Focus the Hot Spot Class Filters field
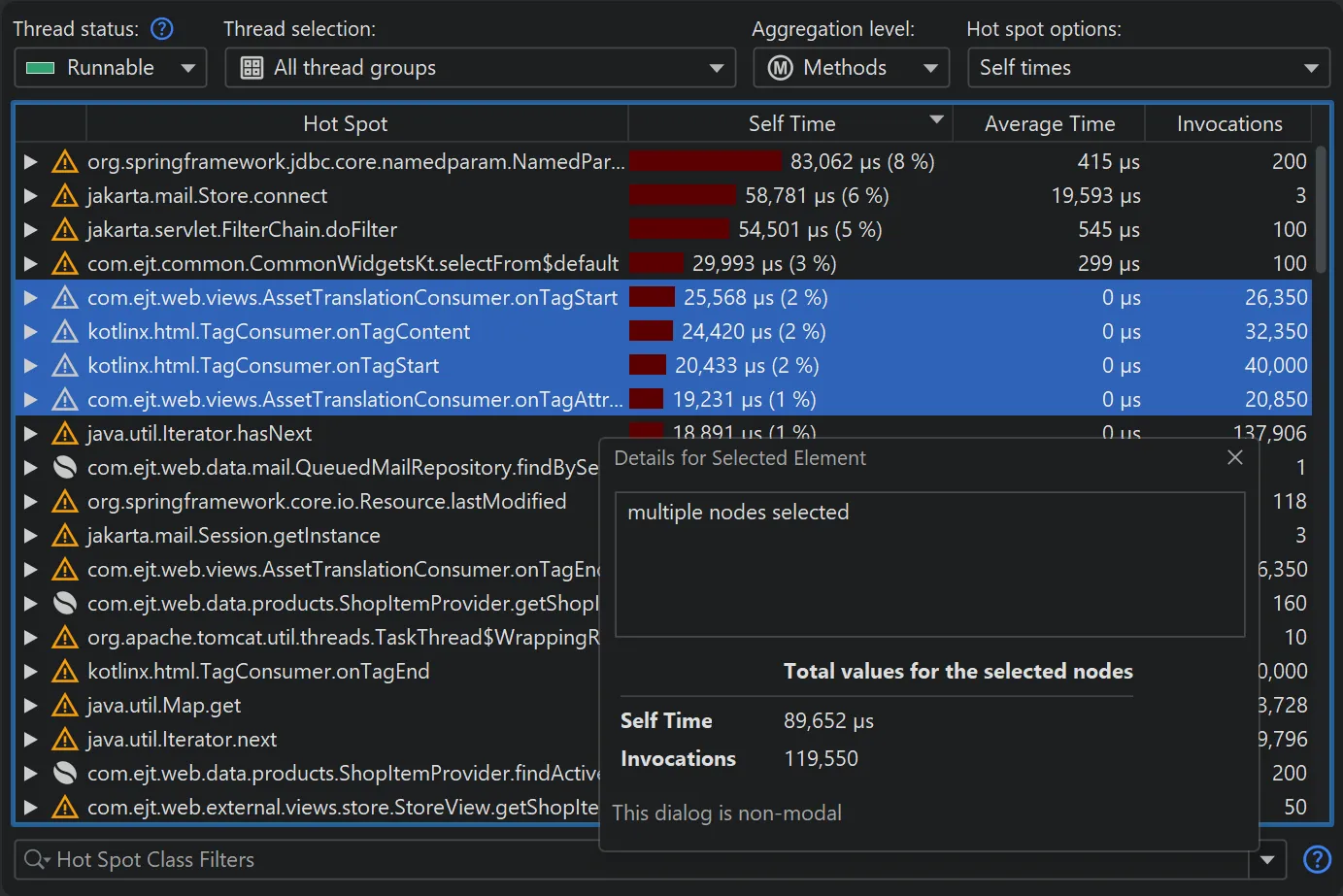 [x=631, y=859]
